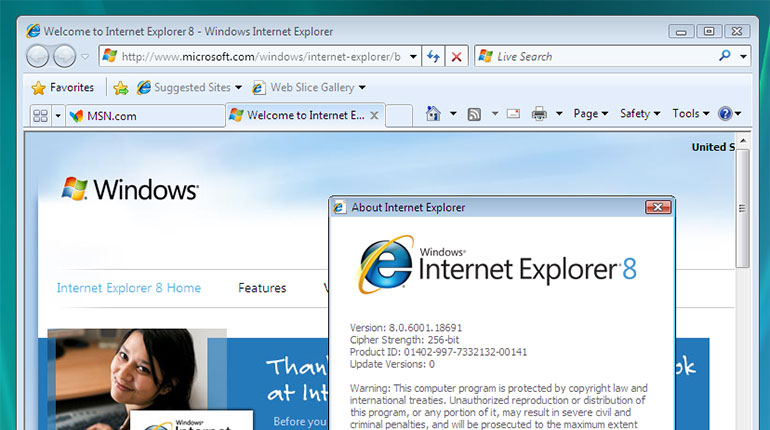Click Add to Favorites Bar icon
The height and width of the screenshot is (430, 770).
click(x=121, y=88)
